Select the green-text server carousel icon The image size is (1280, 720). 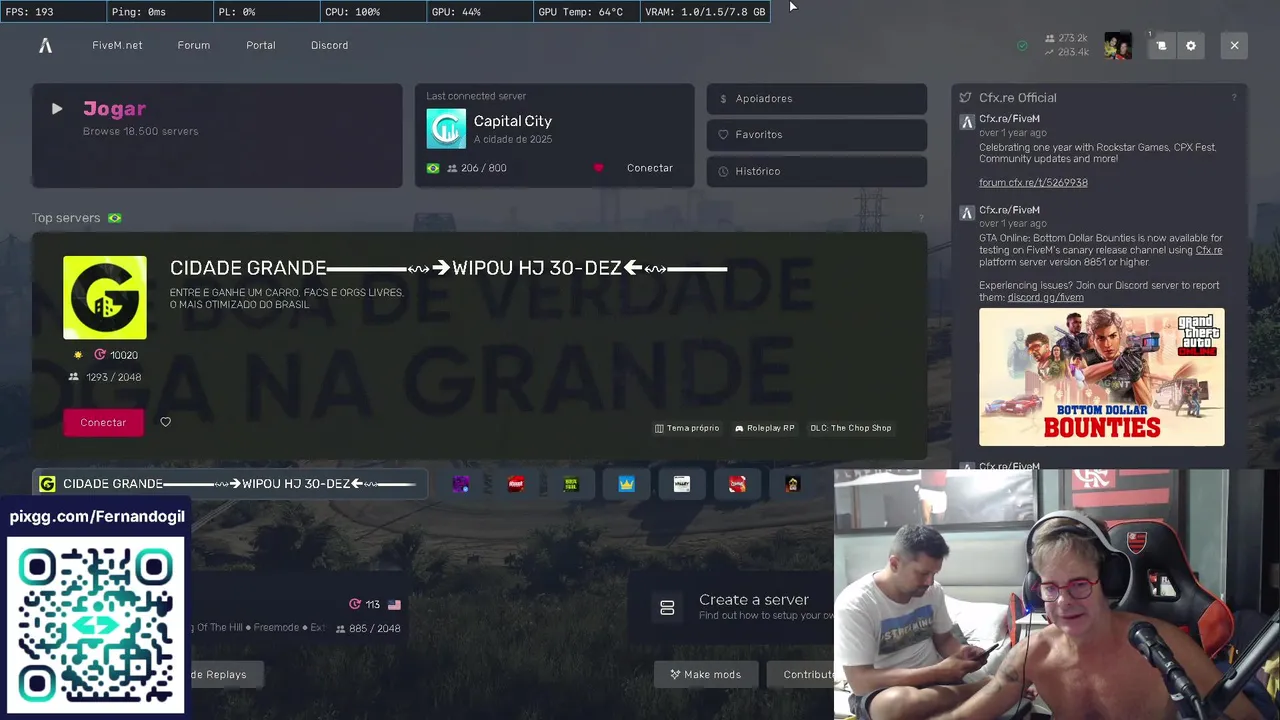571,484
